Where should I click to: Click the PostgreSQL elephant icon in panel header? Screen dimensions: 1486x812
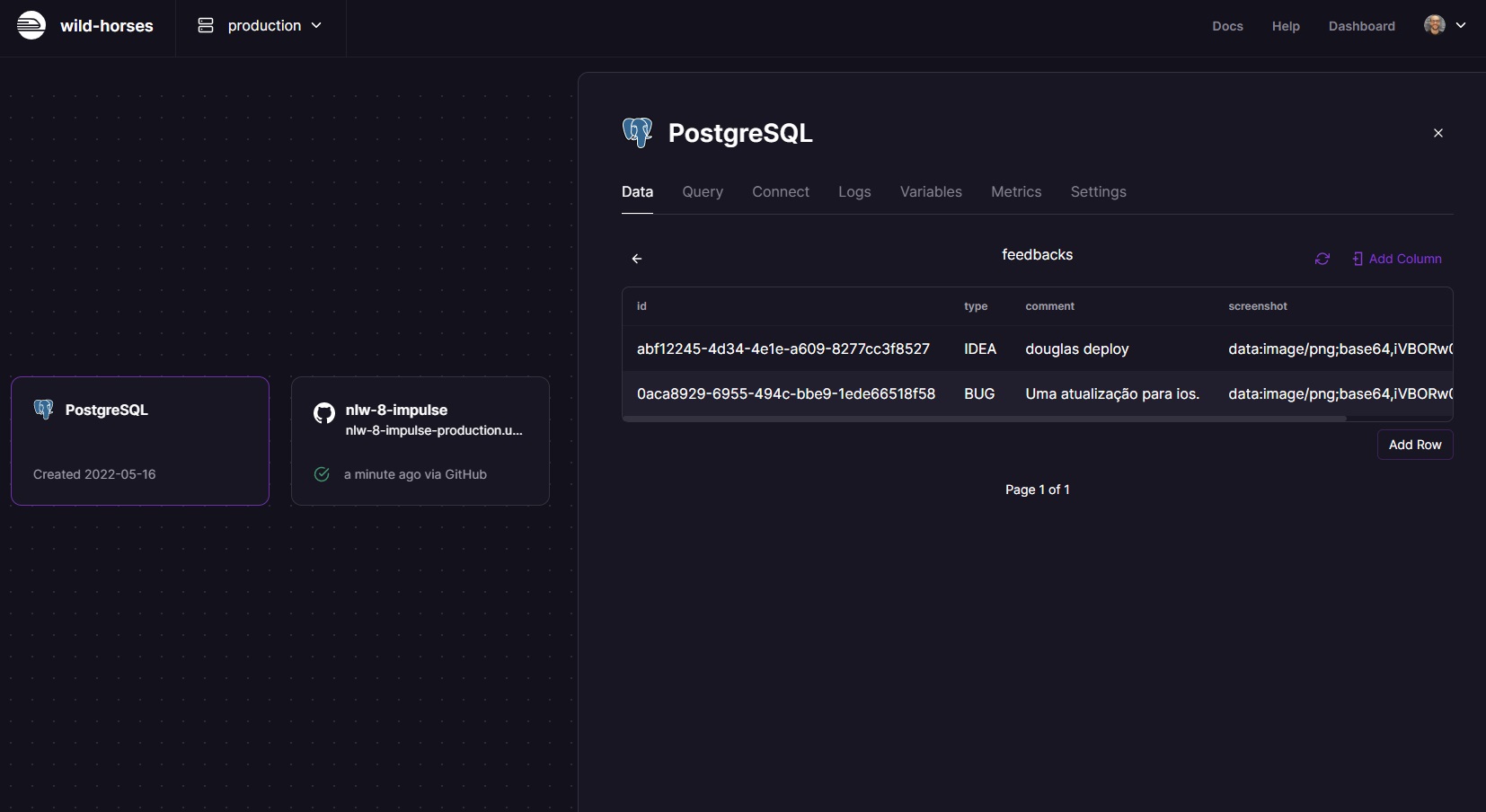[638, 133]
